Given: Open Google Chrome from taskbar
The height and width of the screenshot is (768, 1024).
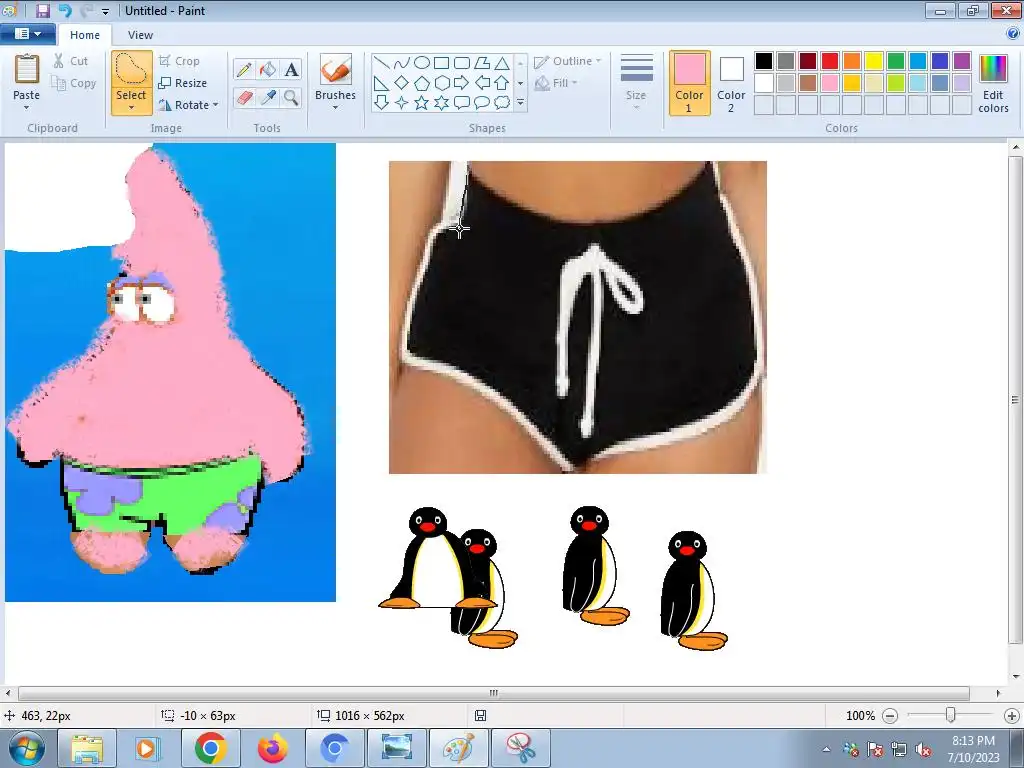Looking at the screenshot, I should (x=210, y=748).
